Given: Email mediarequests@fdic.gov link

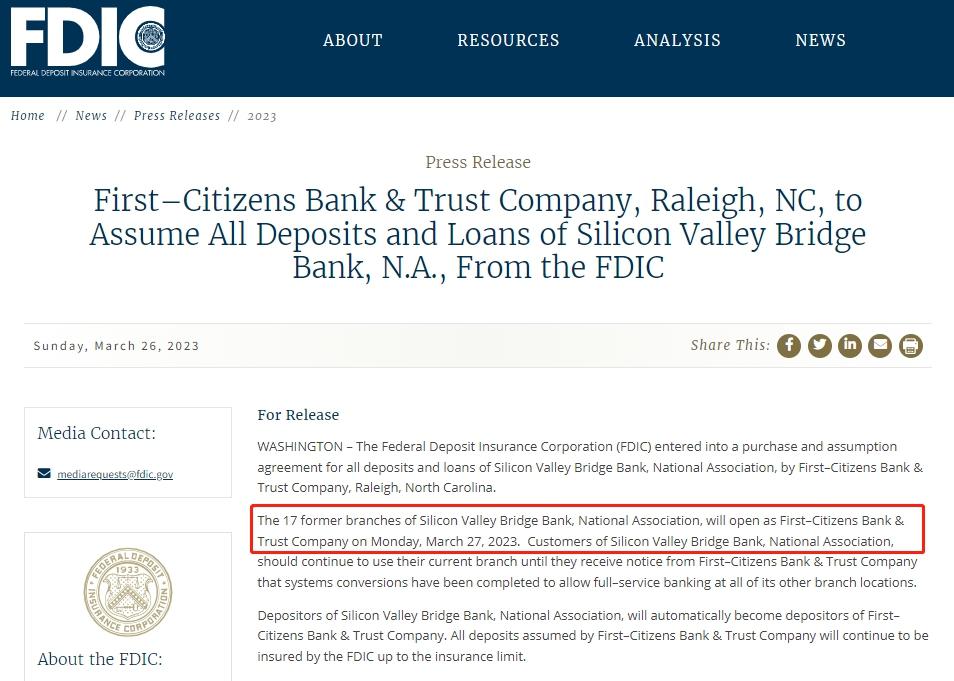Looking at the screenshot, I should click(x=115, y=474).
